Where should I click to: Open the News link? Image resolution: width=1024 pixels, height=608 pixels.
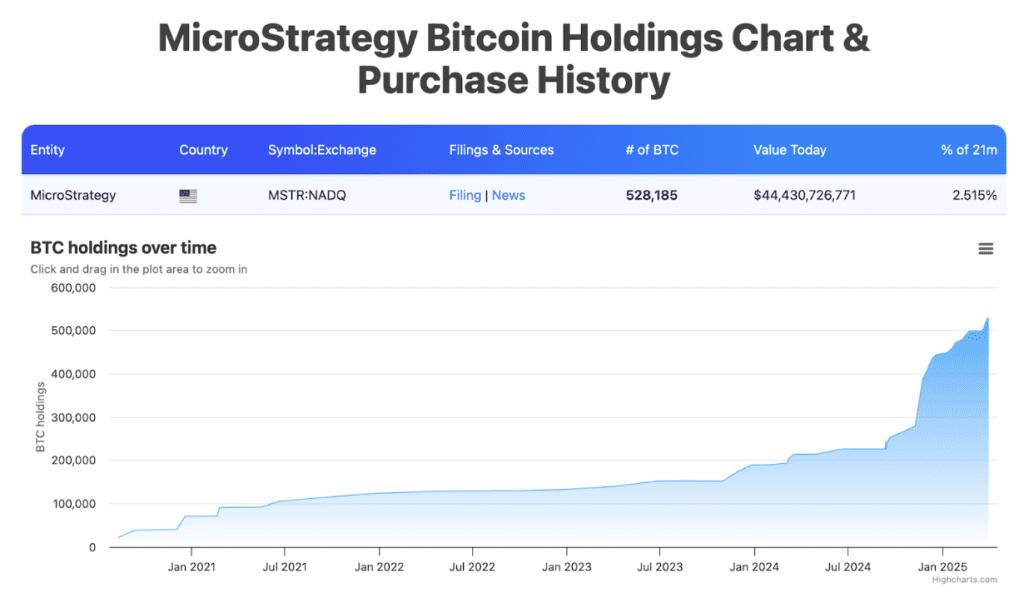coord(508,195)
